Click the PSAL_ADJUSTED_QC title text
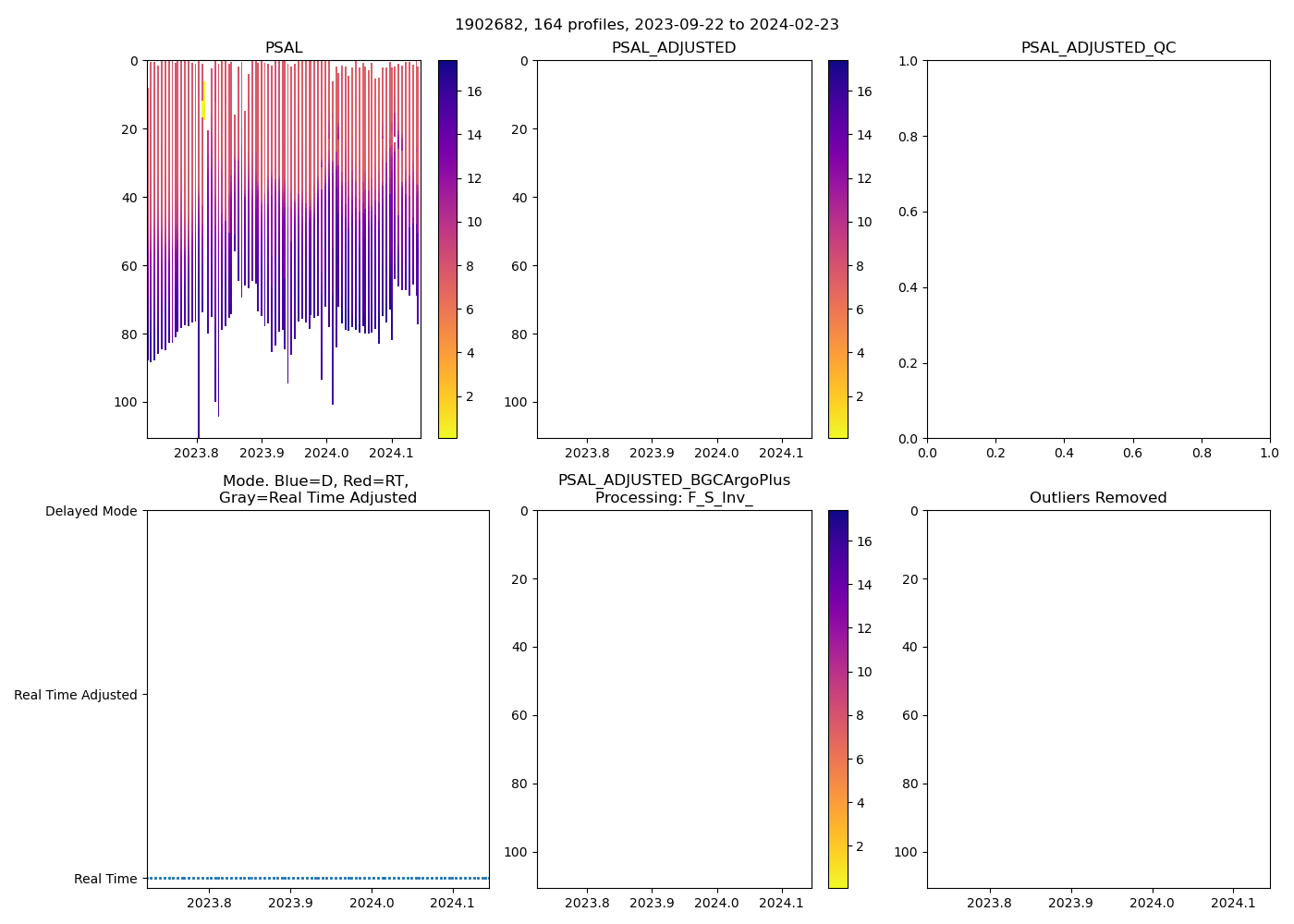Screen dimensions: 1294x924 click(1098, 48)
